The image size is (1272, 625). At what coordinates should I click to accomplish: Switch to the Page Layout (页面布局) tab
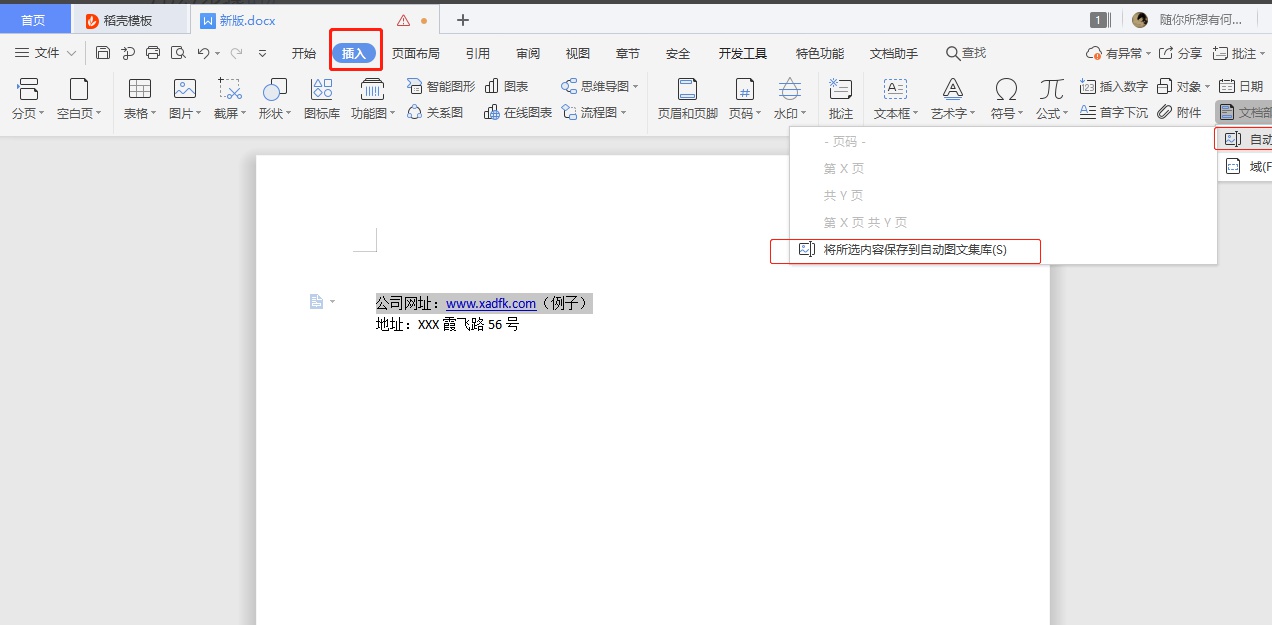pyautogui.click(x=416, y=53)
